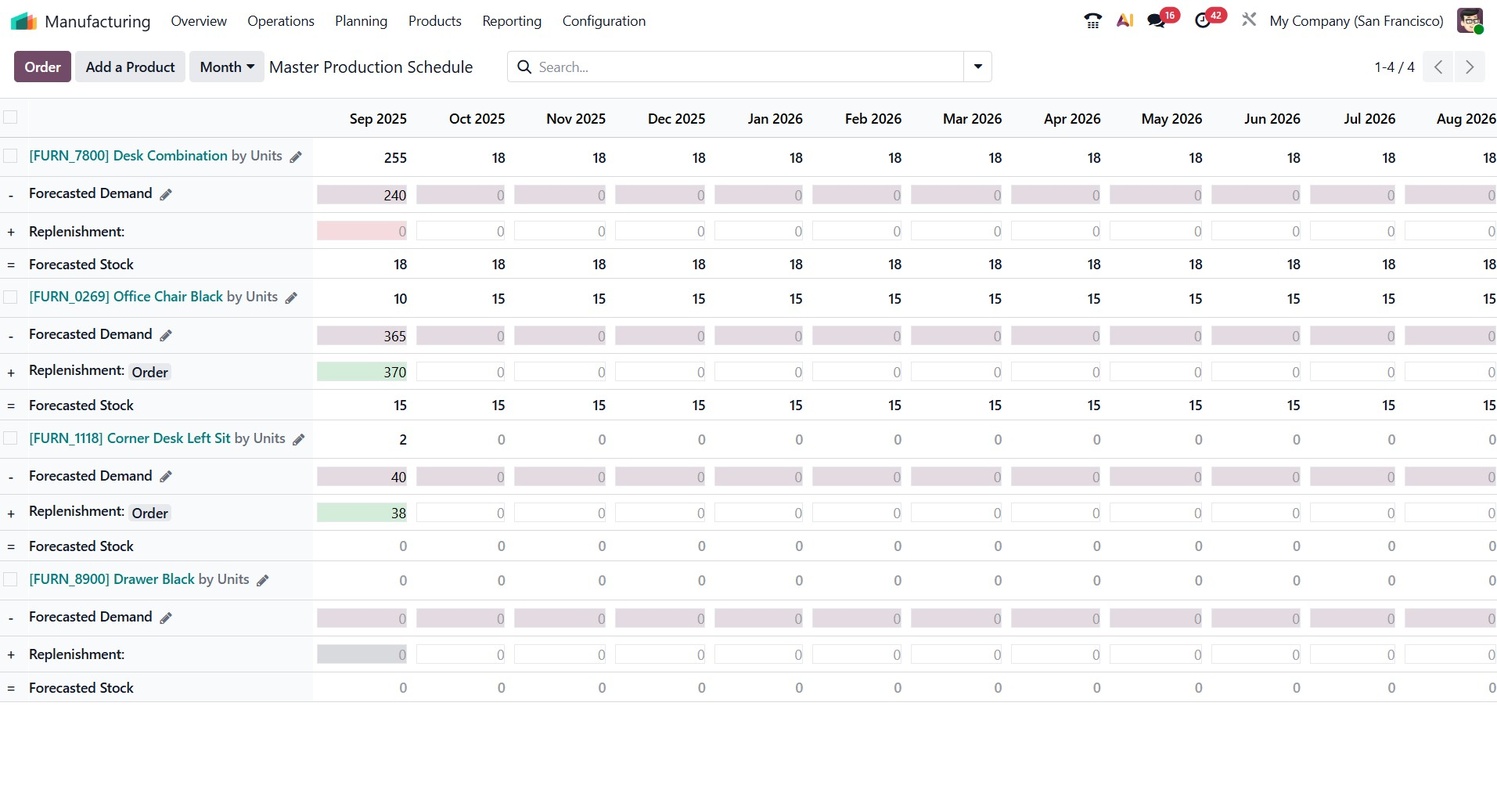This screenshot has height=800, width=1497.
Task: Open the Configuration menu
Action: 604,21
